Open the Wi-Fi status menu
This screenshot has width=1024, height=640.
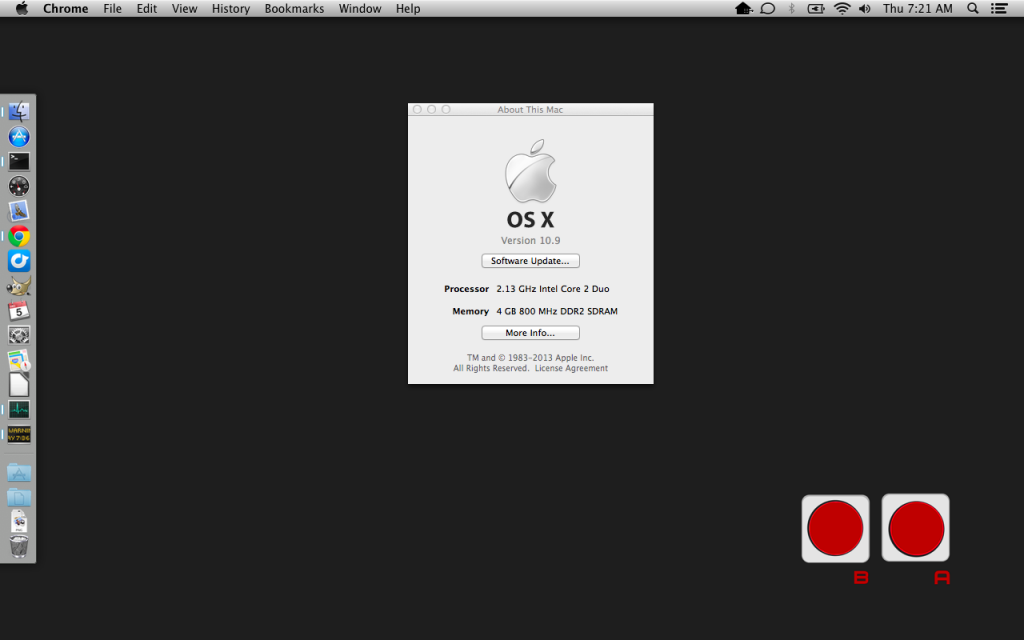(842, 8)
